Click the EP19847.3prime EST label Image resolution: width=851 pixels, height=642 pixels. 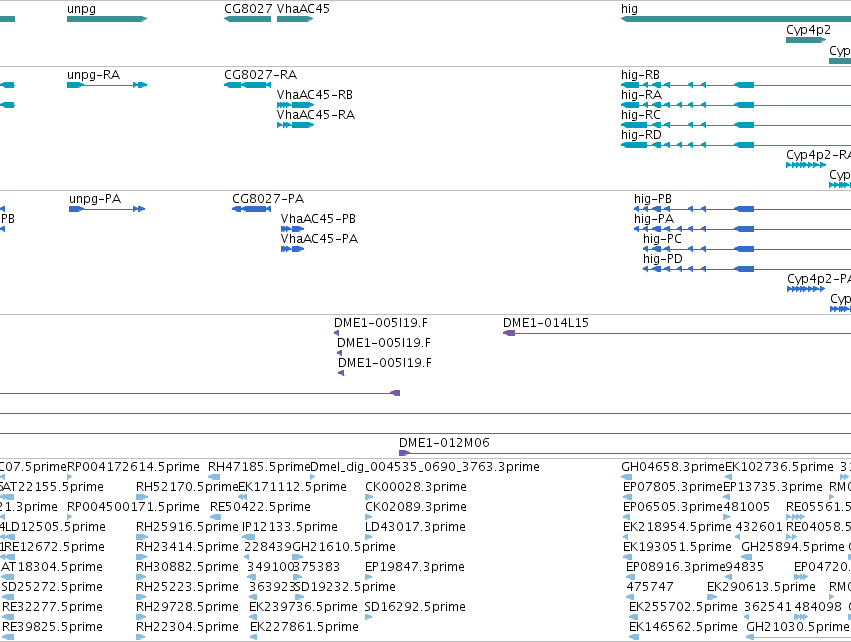point(415,567)
